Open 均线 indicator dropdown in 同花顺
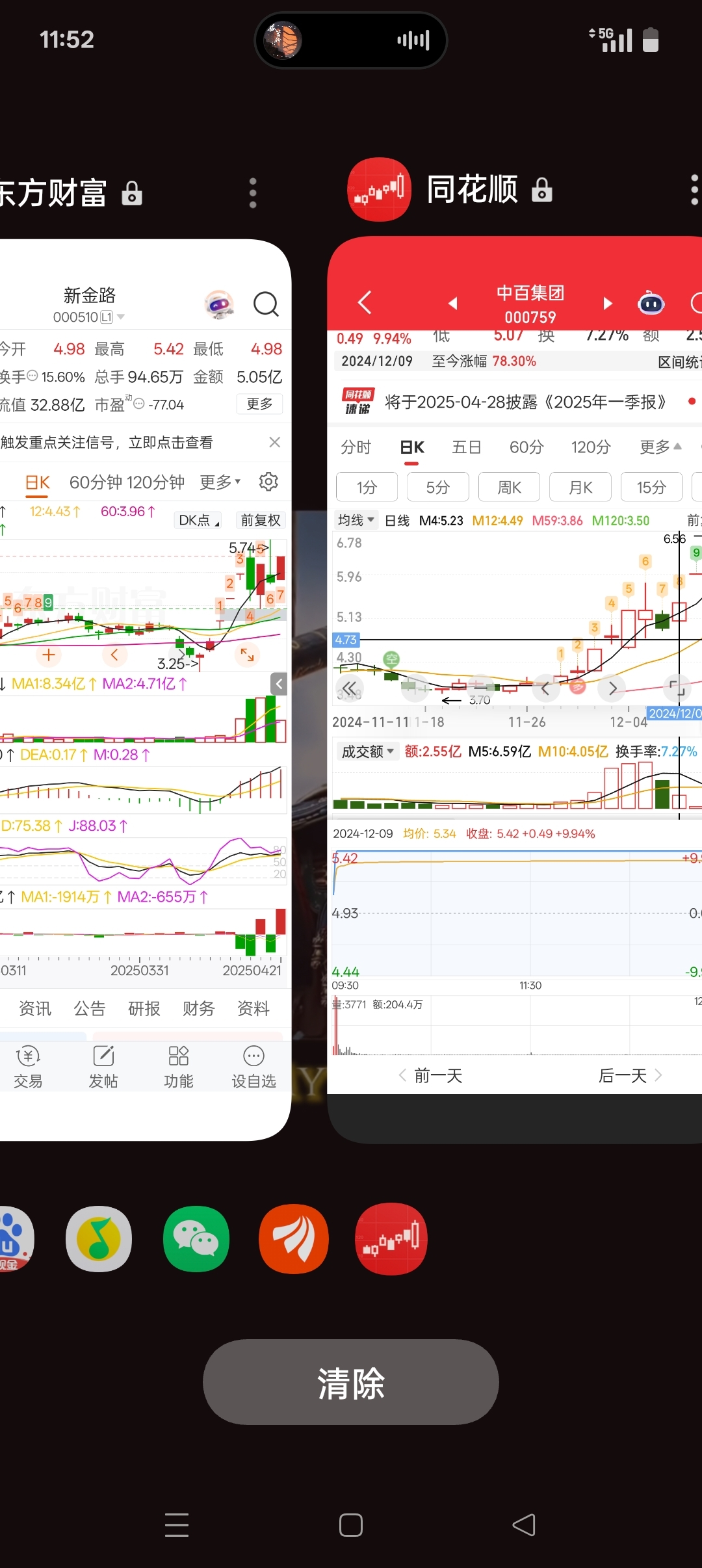The width and height of the screenshot is (702, 1568). click(x=356, y=520)
